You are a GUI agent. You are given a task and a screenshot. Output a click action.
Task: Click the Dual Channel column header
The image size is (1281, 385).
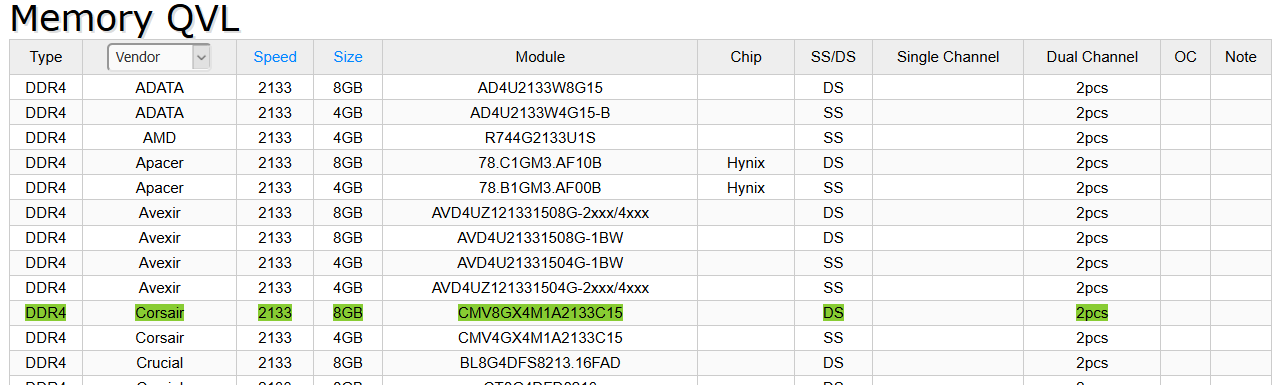tap(1092, 57)
